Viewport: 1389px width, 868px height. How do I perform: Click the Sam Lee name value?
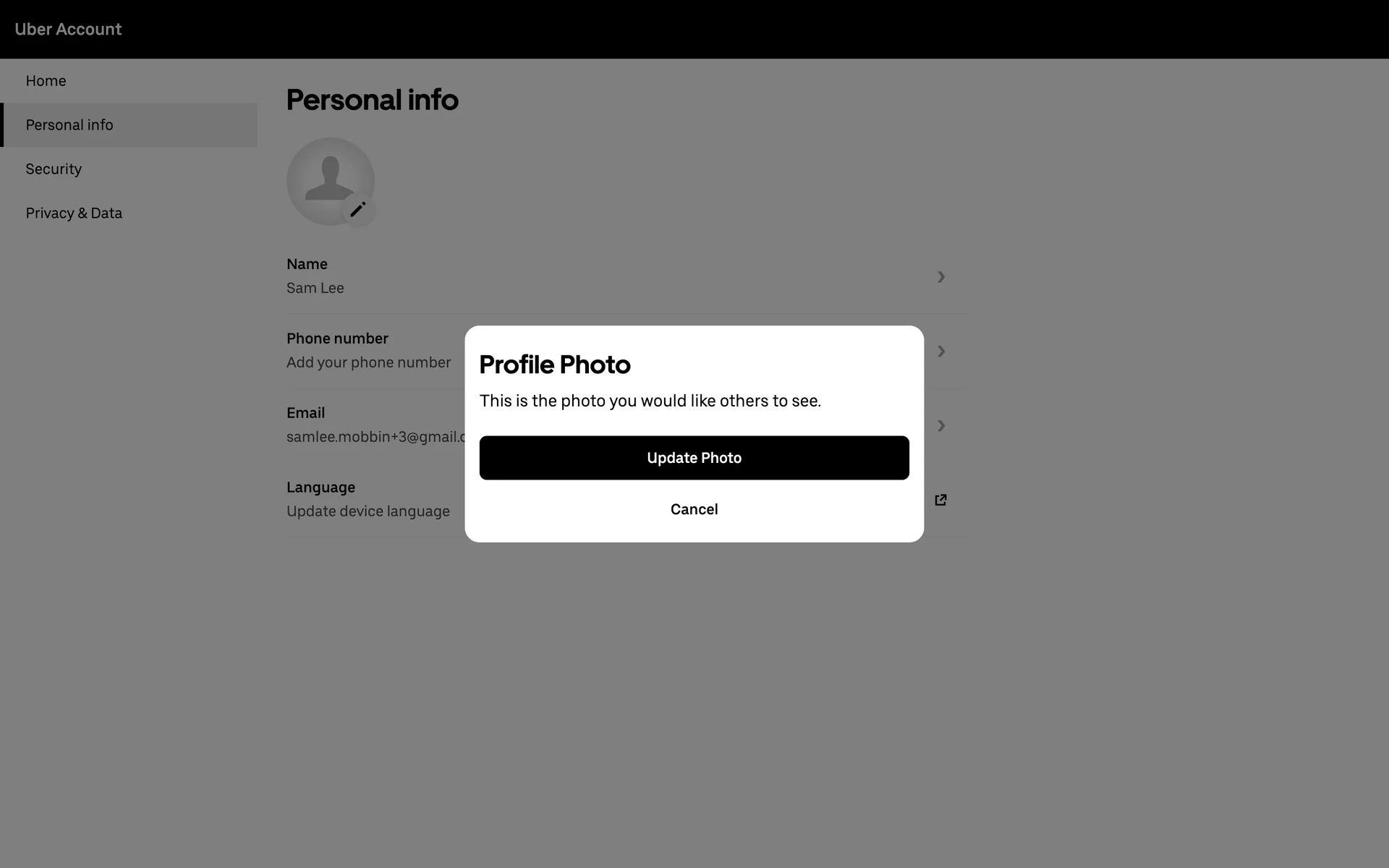point(315,288)
